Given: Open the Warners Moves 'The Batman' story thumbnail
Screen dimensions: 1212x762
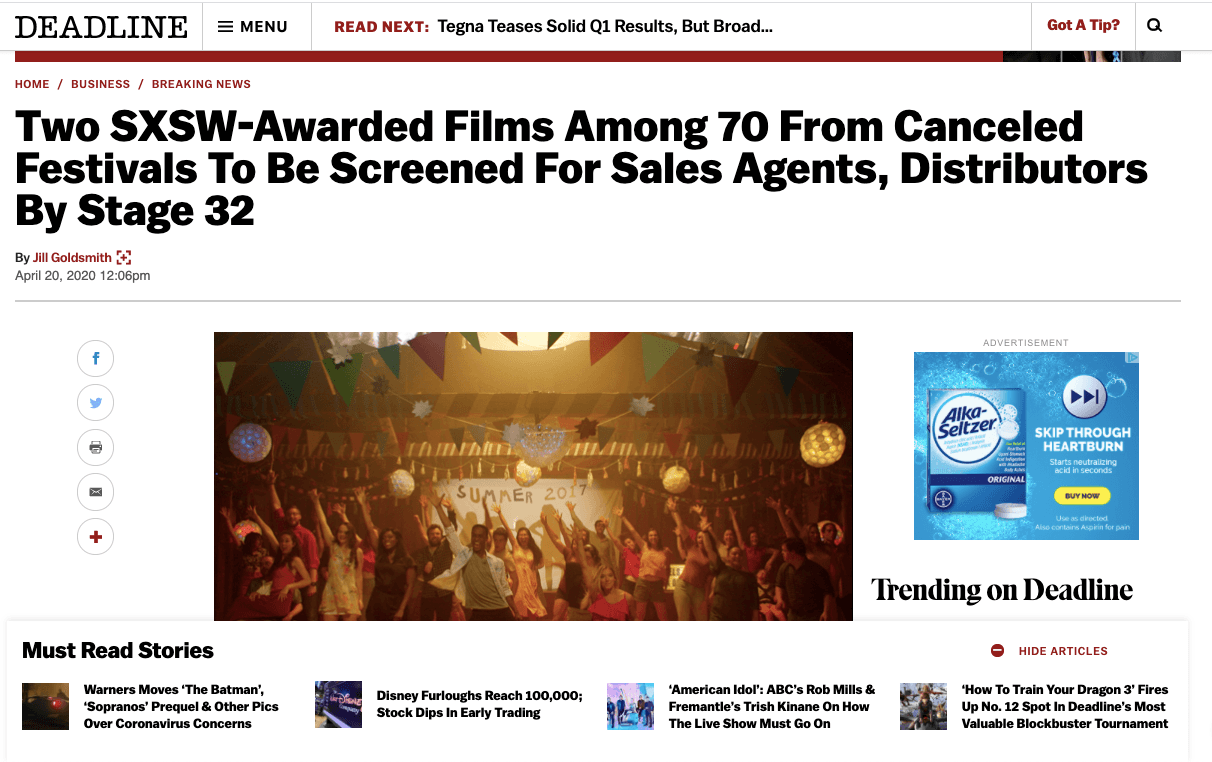Looking at the screenshot, I should pyautogui.click(x=45, y=706).
